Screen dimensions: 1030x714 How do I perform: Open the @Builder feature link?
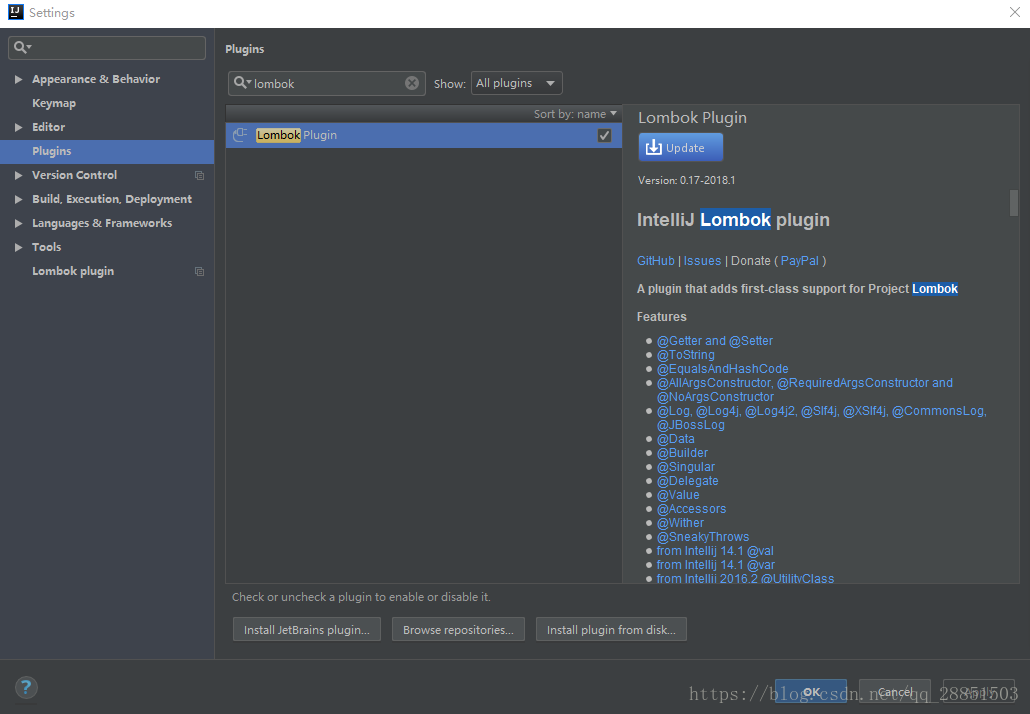point(682,453)
